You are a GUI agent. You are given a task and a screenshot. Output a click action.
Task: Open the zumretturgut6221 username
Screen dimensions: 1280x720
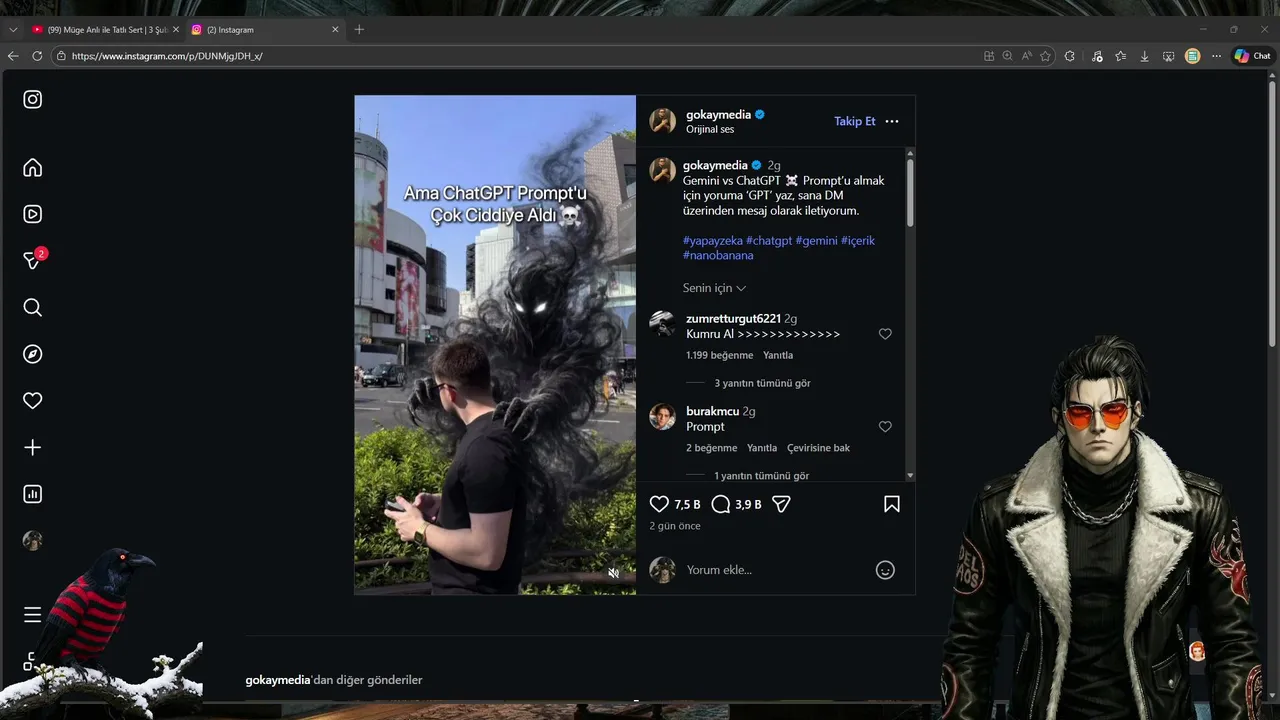(733, 319)
